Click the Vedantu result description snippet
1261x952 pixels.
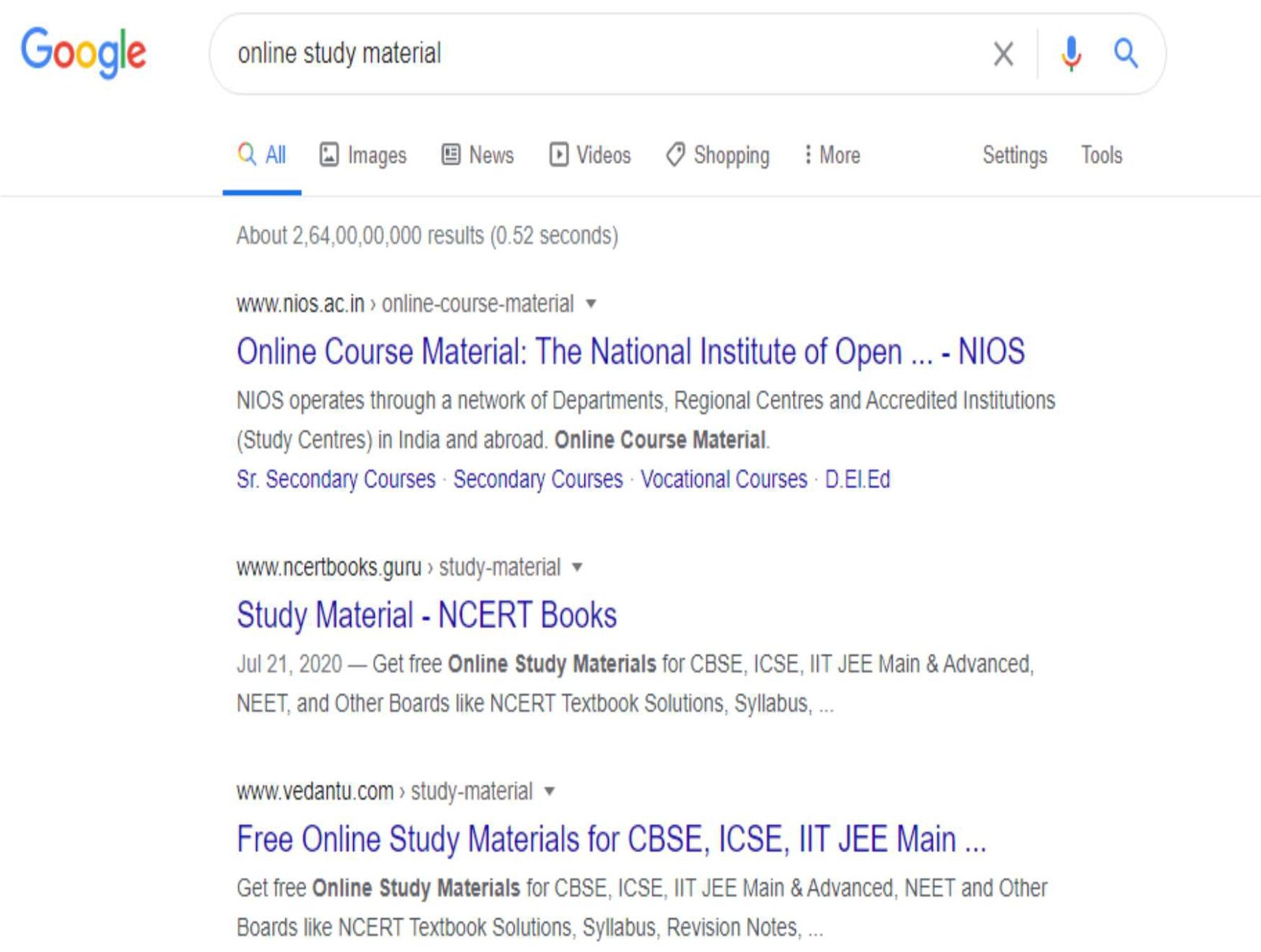[642, 908]
